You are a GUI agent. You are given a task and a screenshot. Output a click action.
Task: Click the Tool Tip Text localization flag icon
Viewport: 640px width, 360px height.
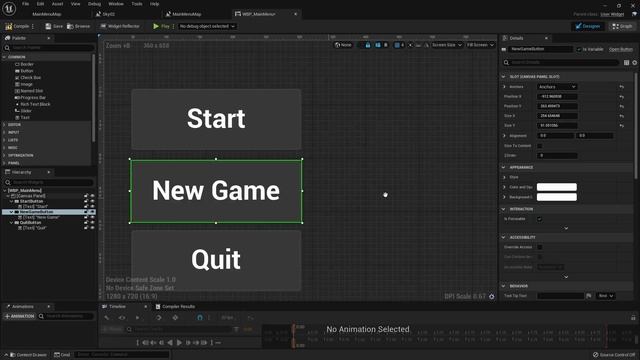click(589, 296)
